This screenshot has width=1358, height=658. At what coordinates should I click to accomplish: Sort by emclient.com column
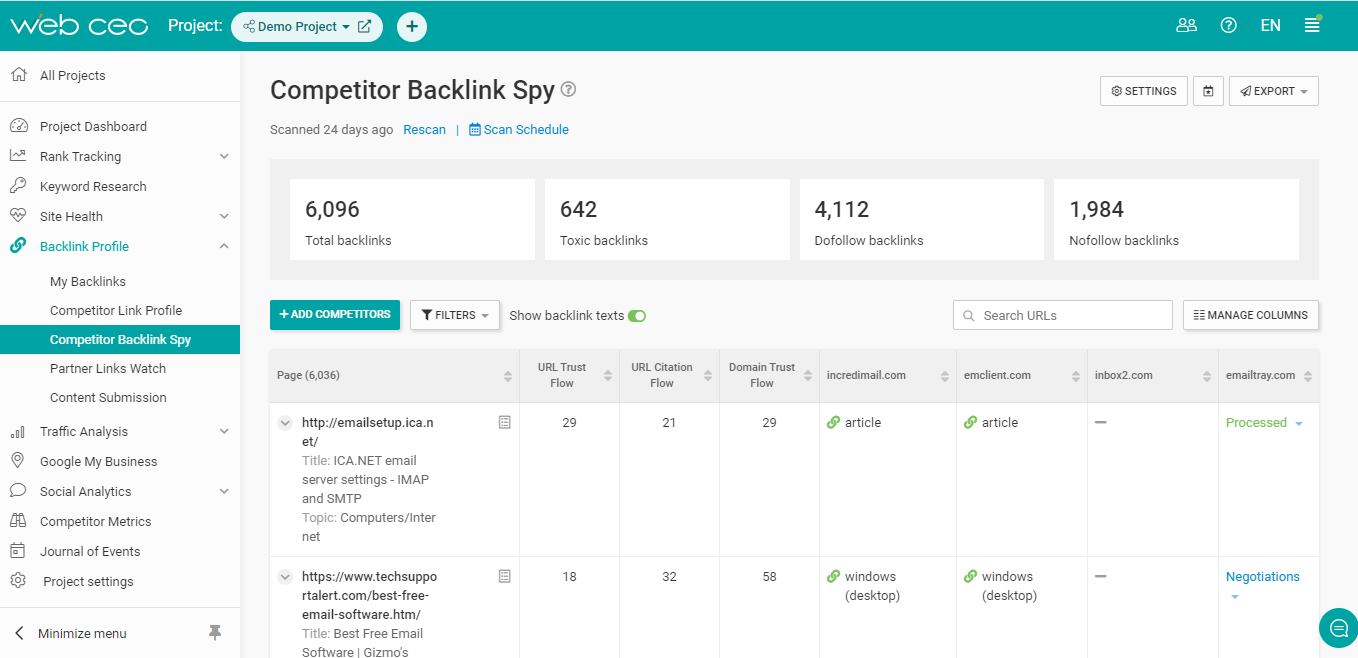pyautogui.click(x=1076, y=376)
